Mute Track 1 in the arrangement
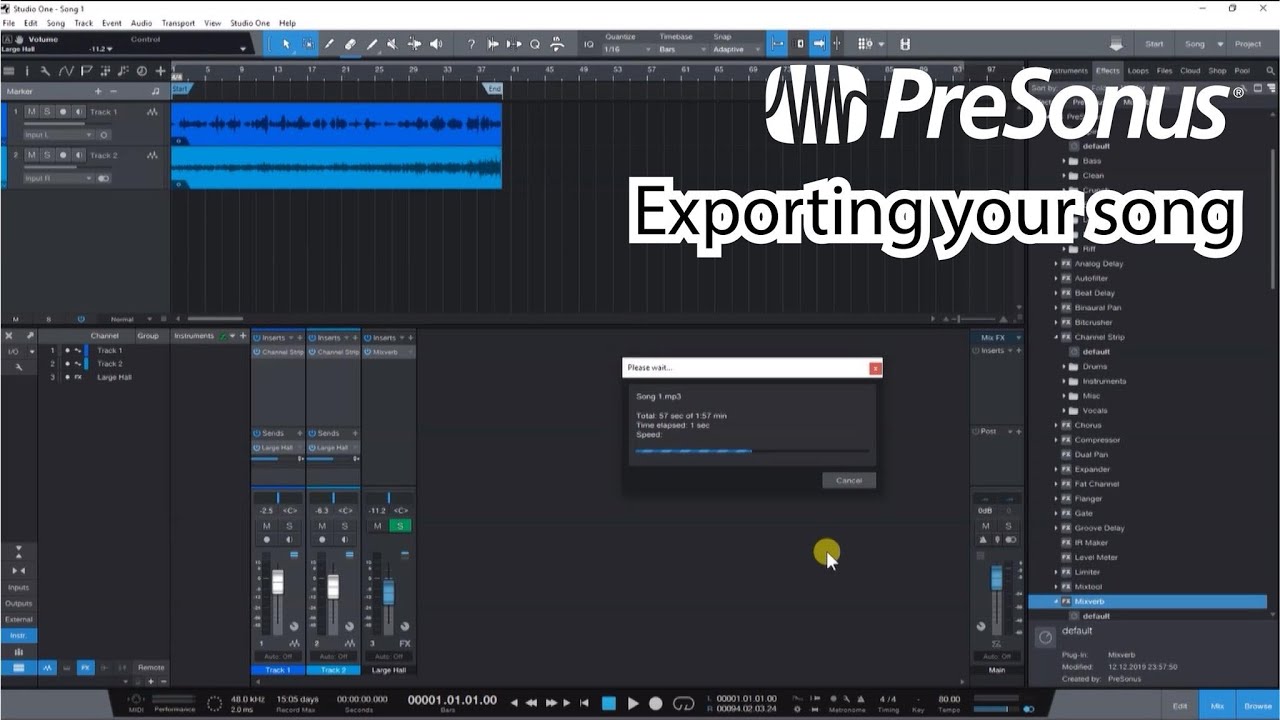The height and width of the screenshot is (720, 1280). coord(32,112)
